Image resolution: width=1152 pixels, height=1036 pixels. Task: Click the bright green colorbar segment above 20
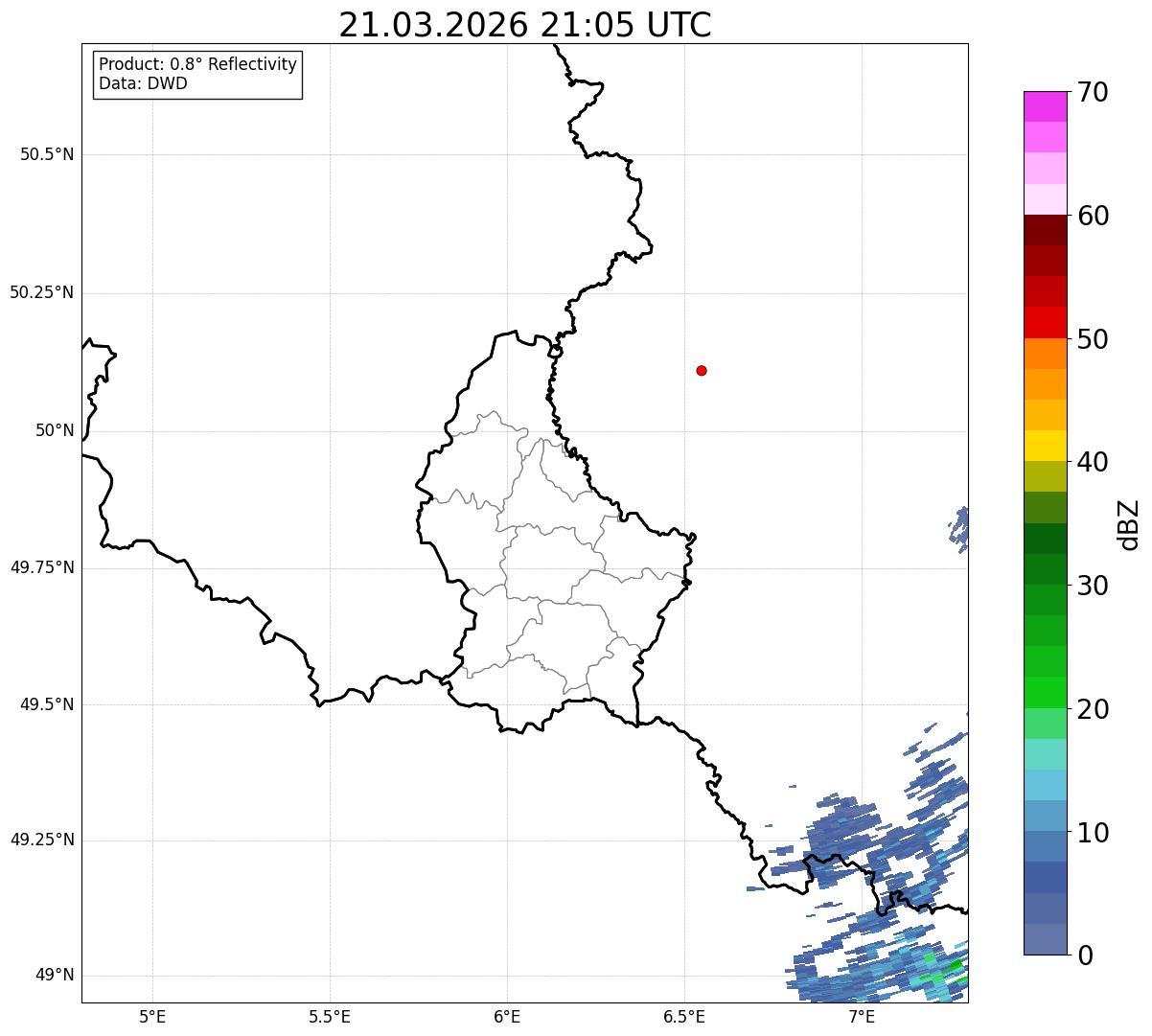1045,693
